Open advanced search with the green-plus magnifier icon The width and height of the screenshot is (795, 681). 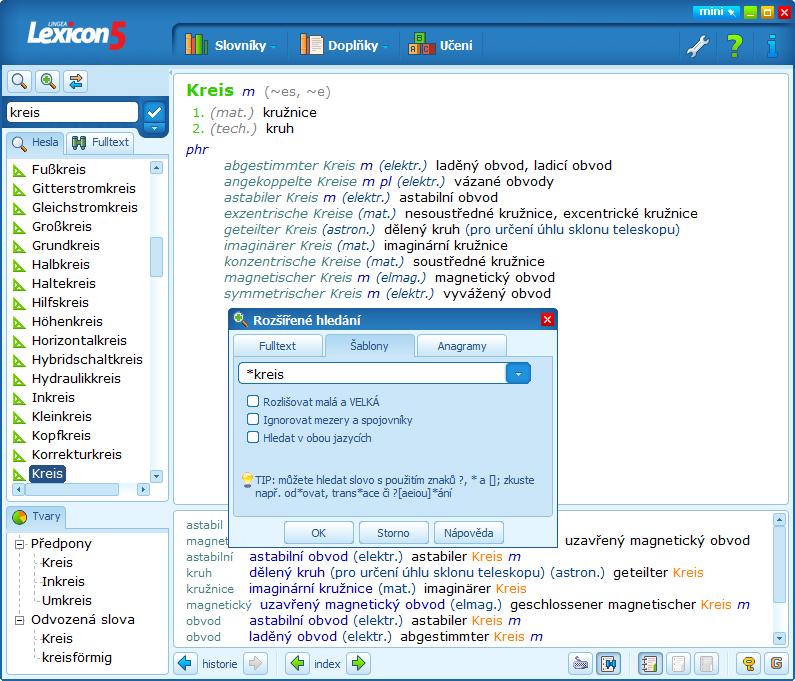[x=48, y=81]
